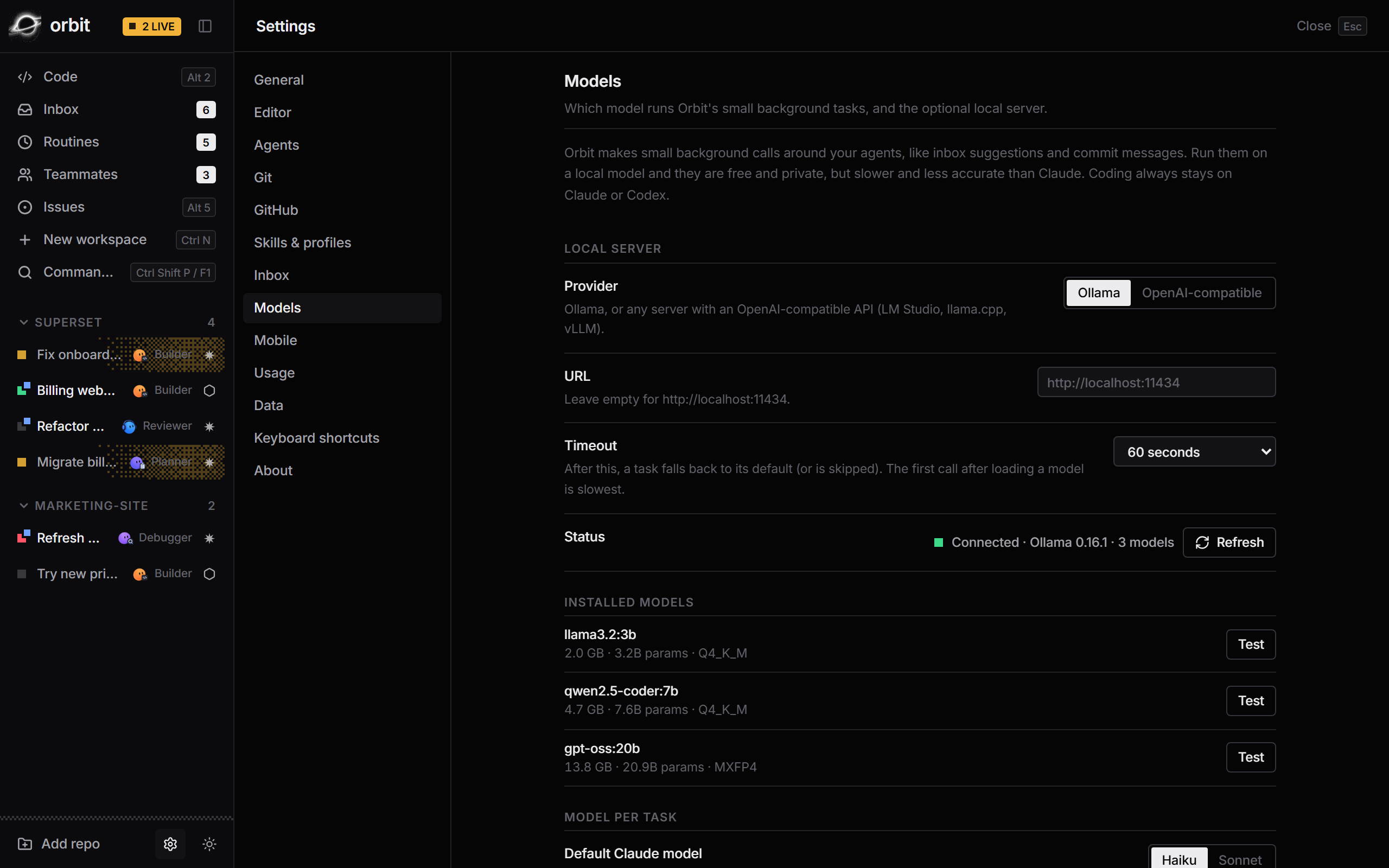Open the Inbox tray icon in sidebar
This screenshot has width=1389, height=868.
24,109
